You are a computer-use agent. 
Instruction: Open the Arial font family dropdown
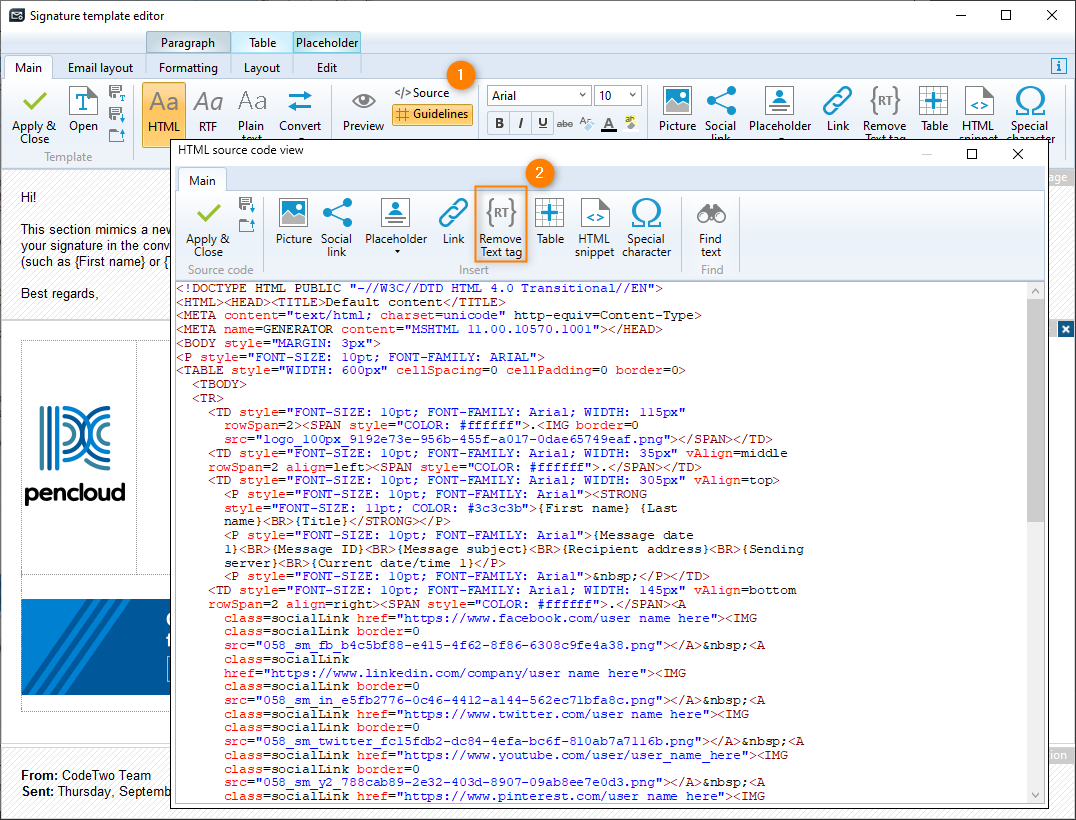[x=538, y=95]
